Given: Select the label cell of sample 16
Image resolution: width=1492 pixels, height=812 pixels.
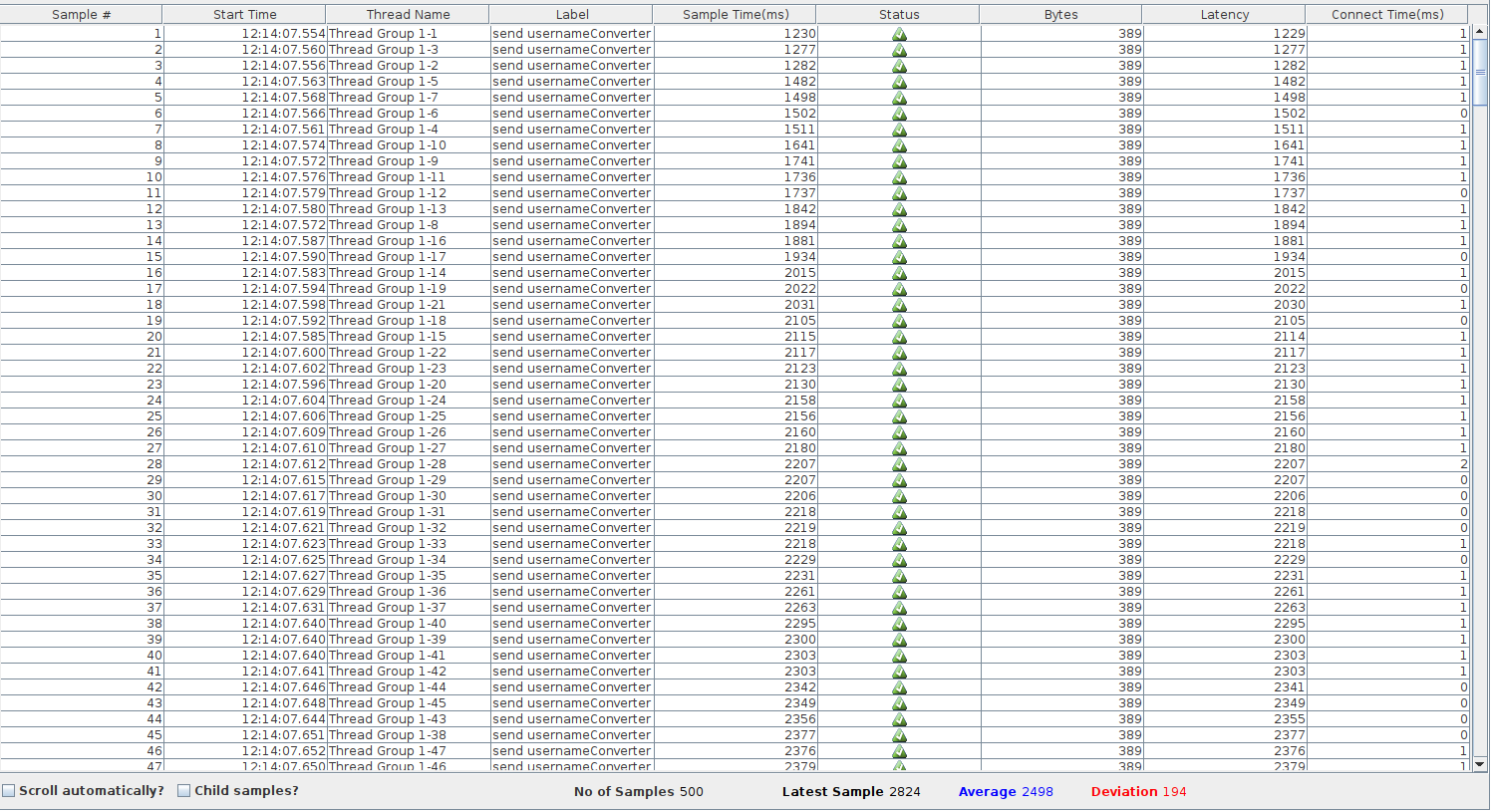Looking at the screenshot, I should point(571,273).
